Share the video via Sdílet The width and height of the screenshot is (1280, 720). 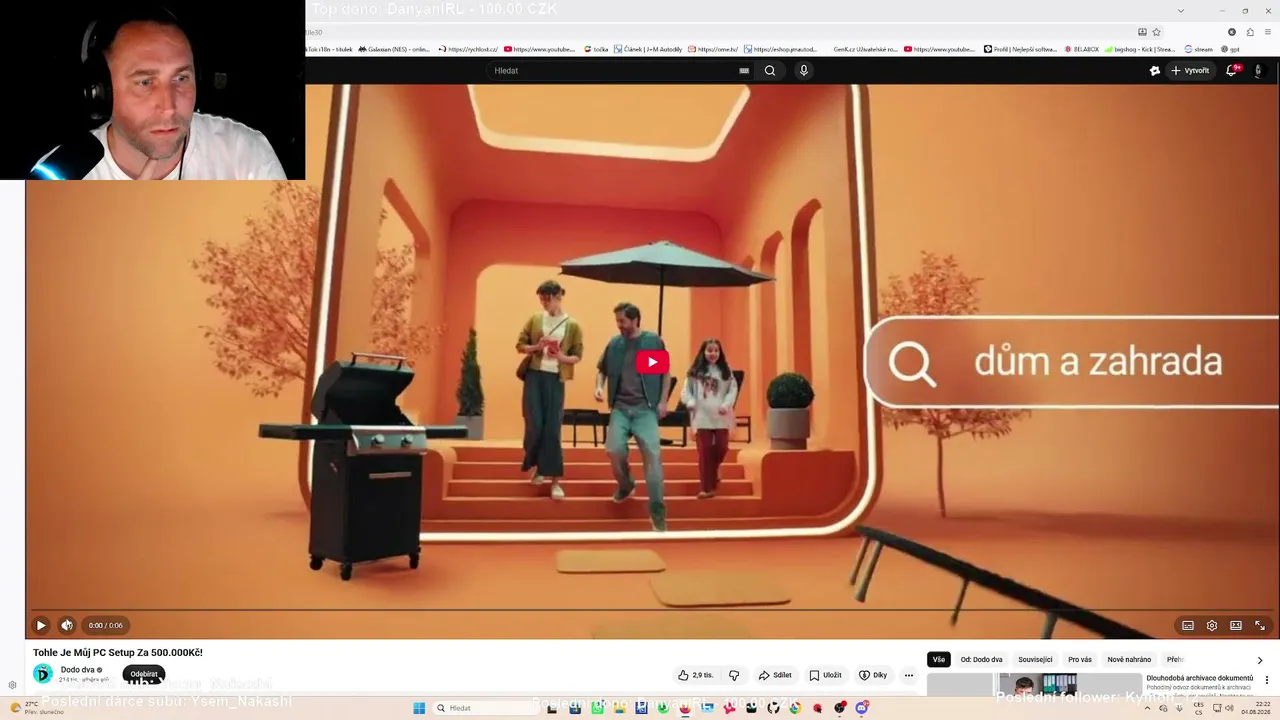775,675
